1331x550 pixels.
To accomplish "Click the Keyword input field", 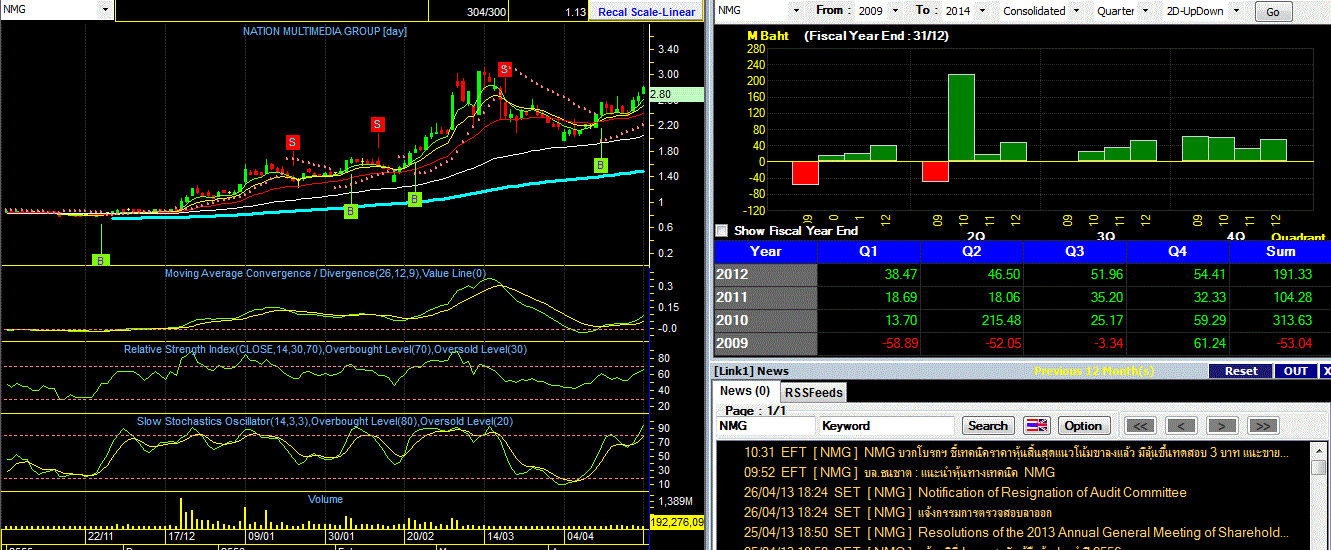I will point(886,426).
